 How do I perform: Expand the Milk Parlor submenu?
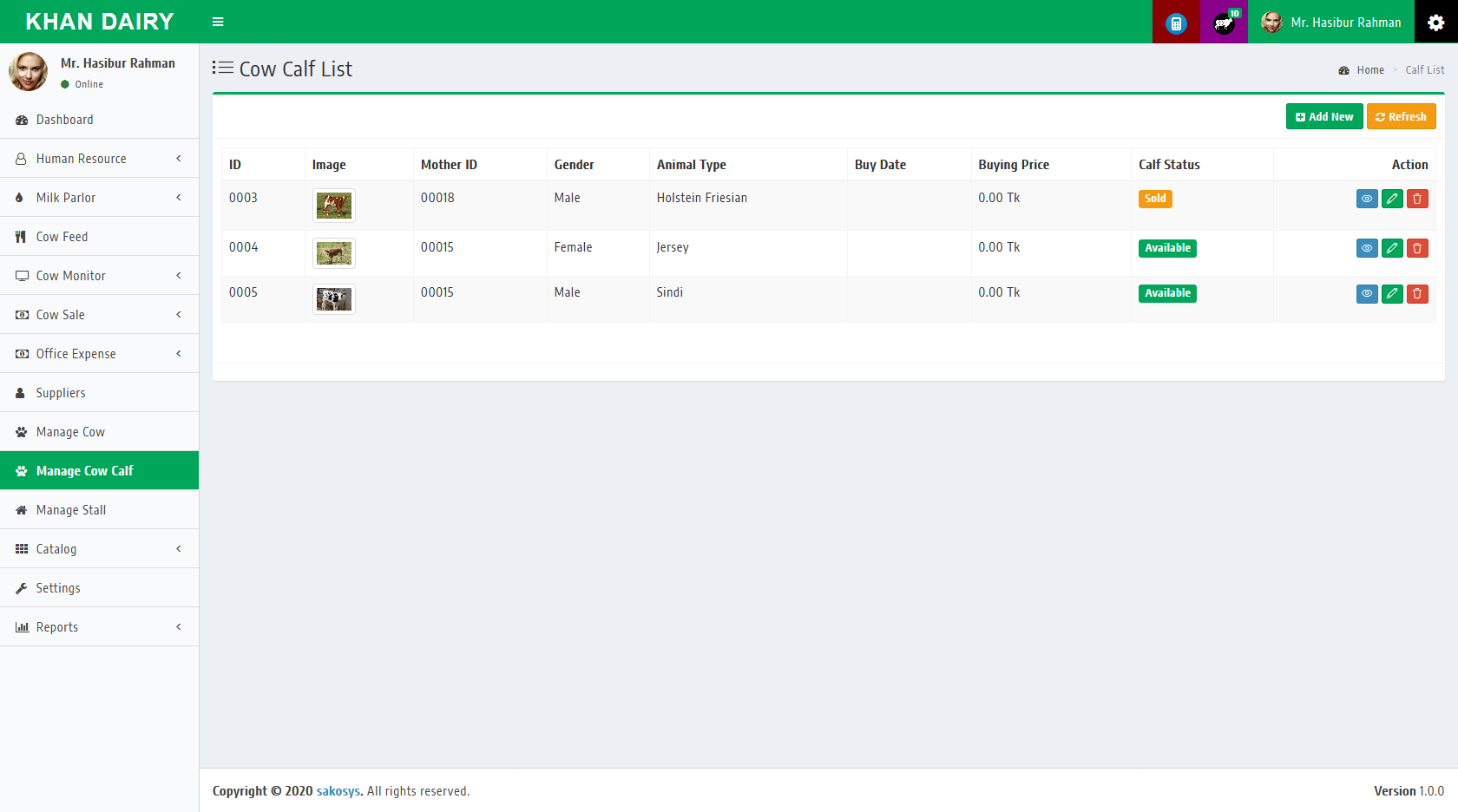[99, 198]
